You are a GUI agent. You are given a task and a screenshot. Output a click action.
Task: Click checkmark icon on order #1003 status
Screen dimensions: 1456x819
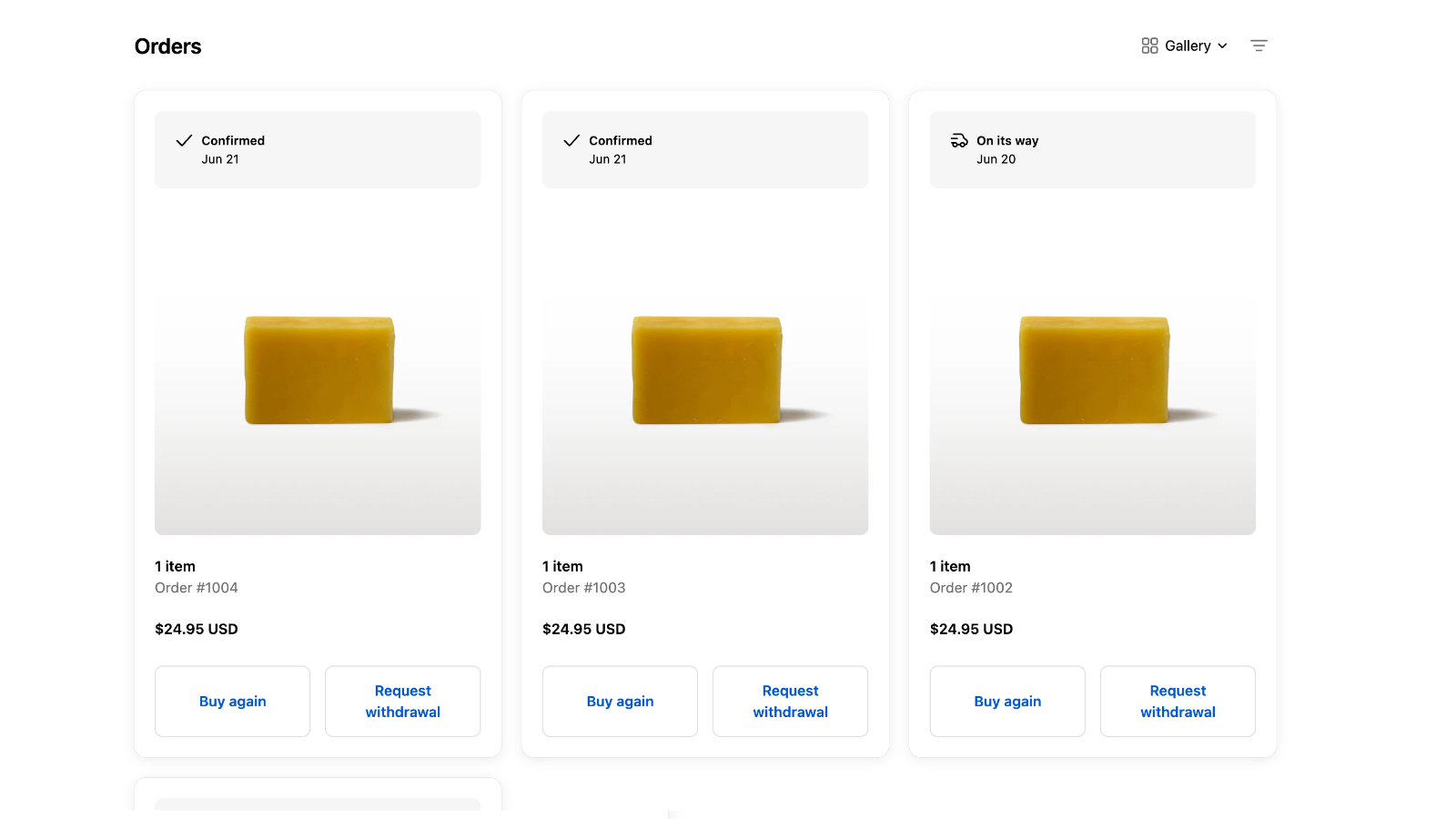[571, 140]
